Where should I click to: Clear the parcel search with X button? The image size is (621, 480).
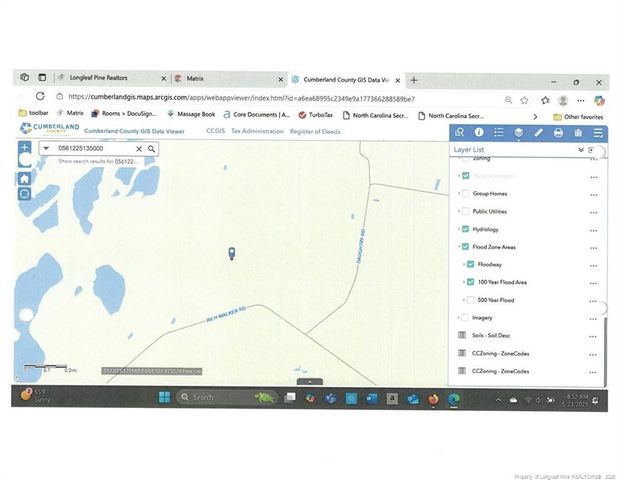click(x=139, y=149)
